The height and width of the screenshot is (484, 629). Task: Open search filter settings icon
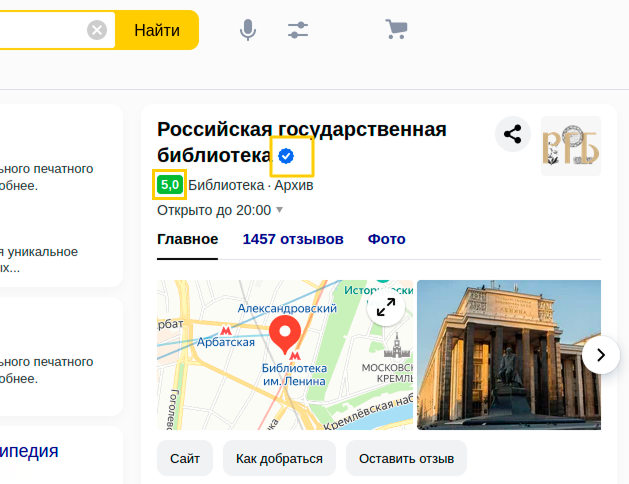pos(298,30)
